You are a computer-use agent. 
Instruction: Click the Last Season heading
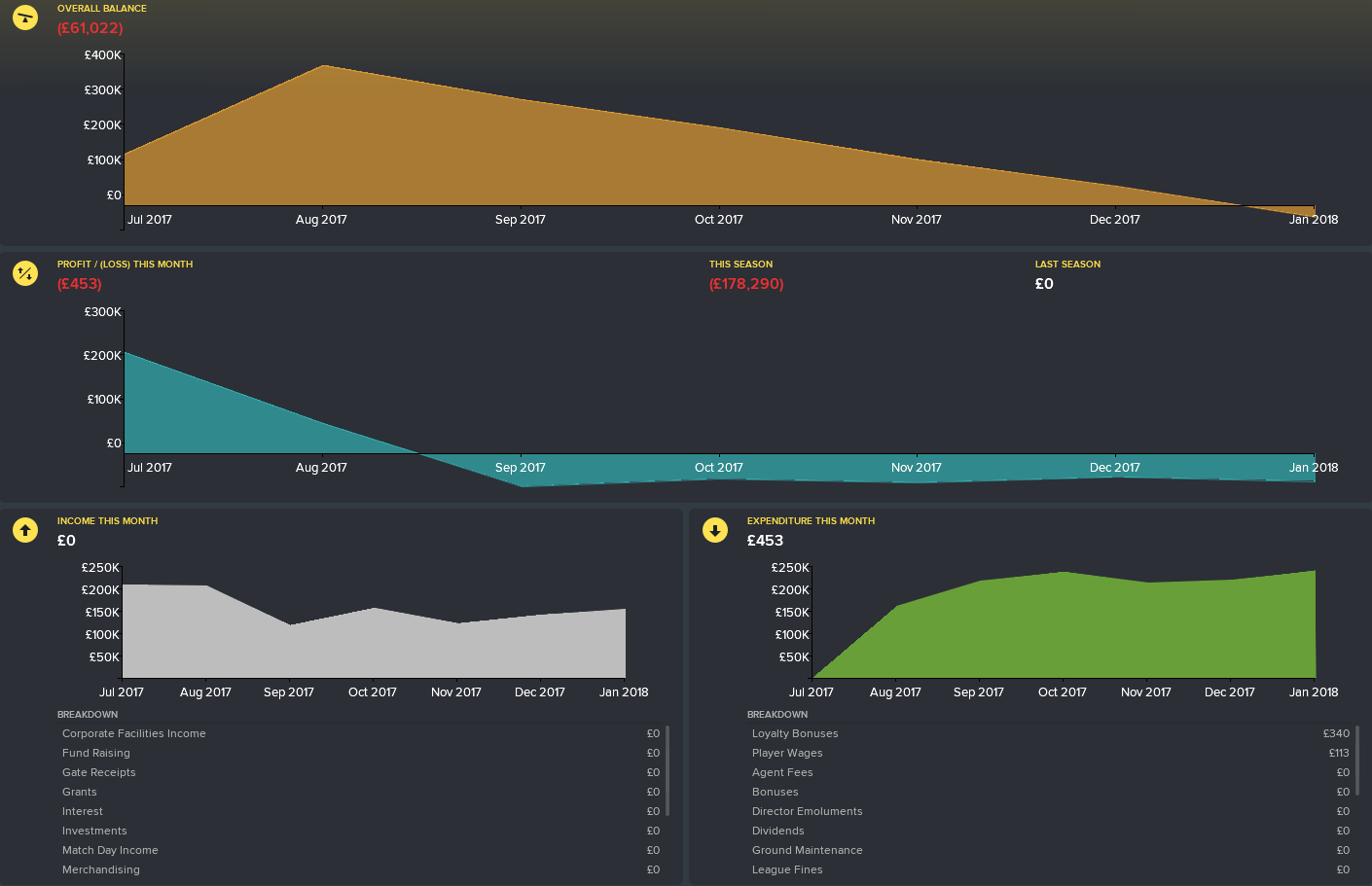pos(1068,265)
